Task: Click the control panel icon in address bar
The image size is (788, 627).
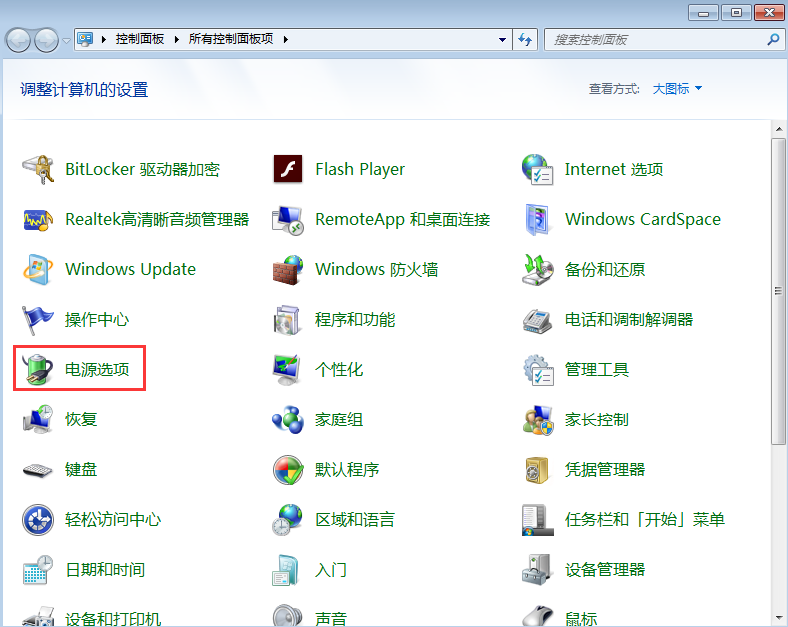Action: [85, 39]
